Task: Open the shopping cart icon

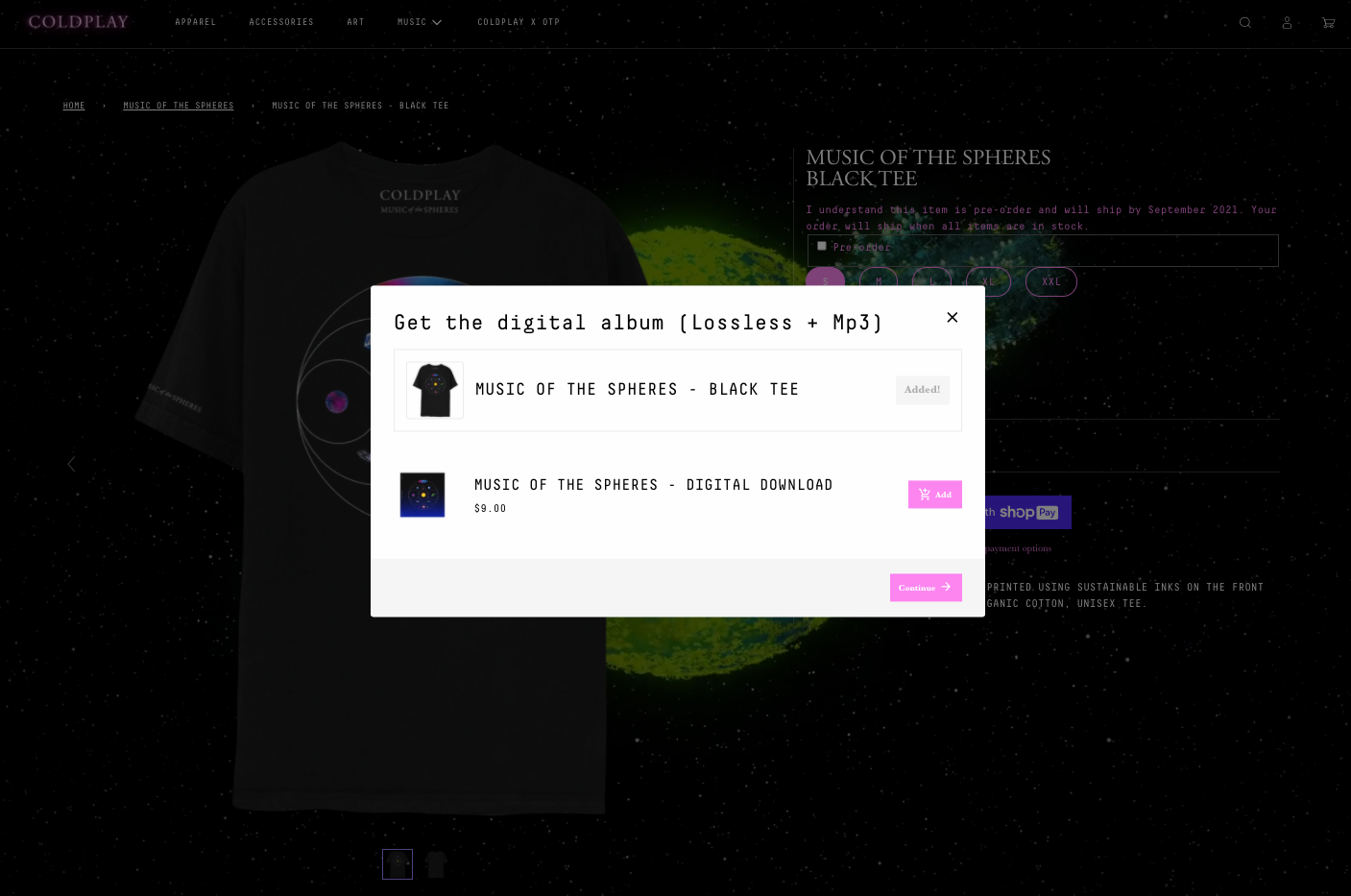Action: [x=1328, y=22]
